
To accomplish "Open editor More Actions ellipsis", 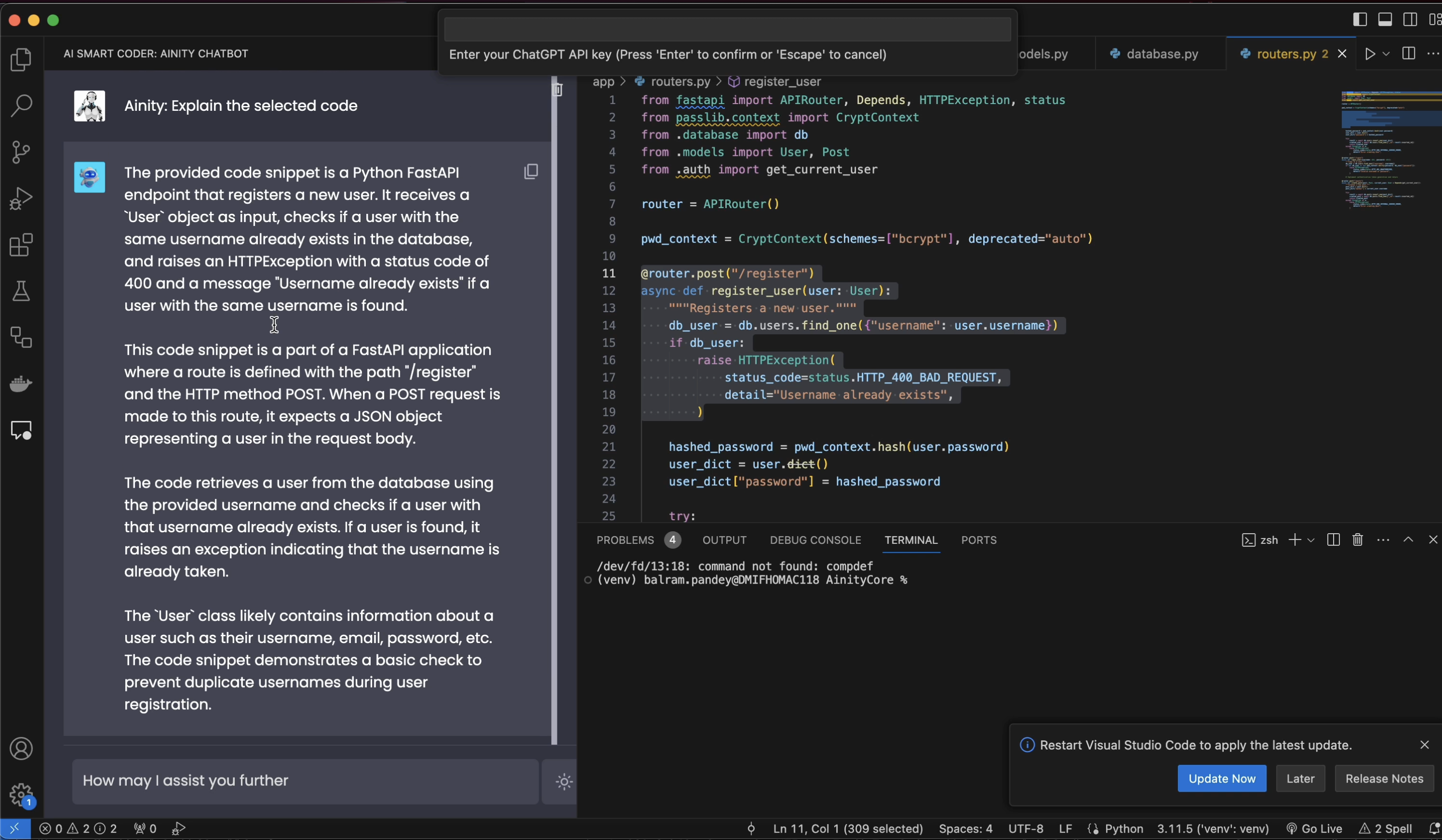I will (x=1433, y=54).
